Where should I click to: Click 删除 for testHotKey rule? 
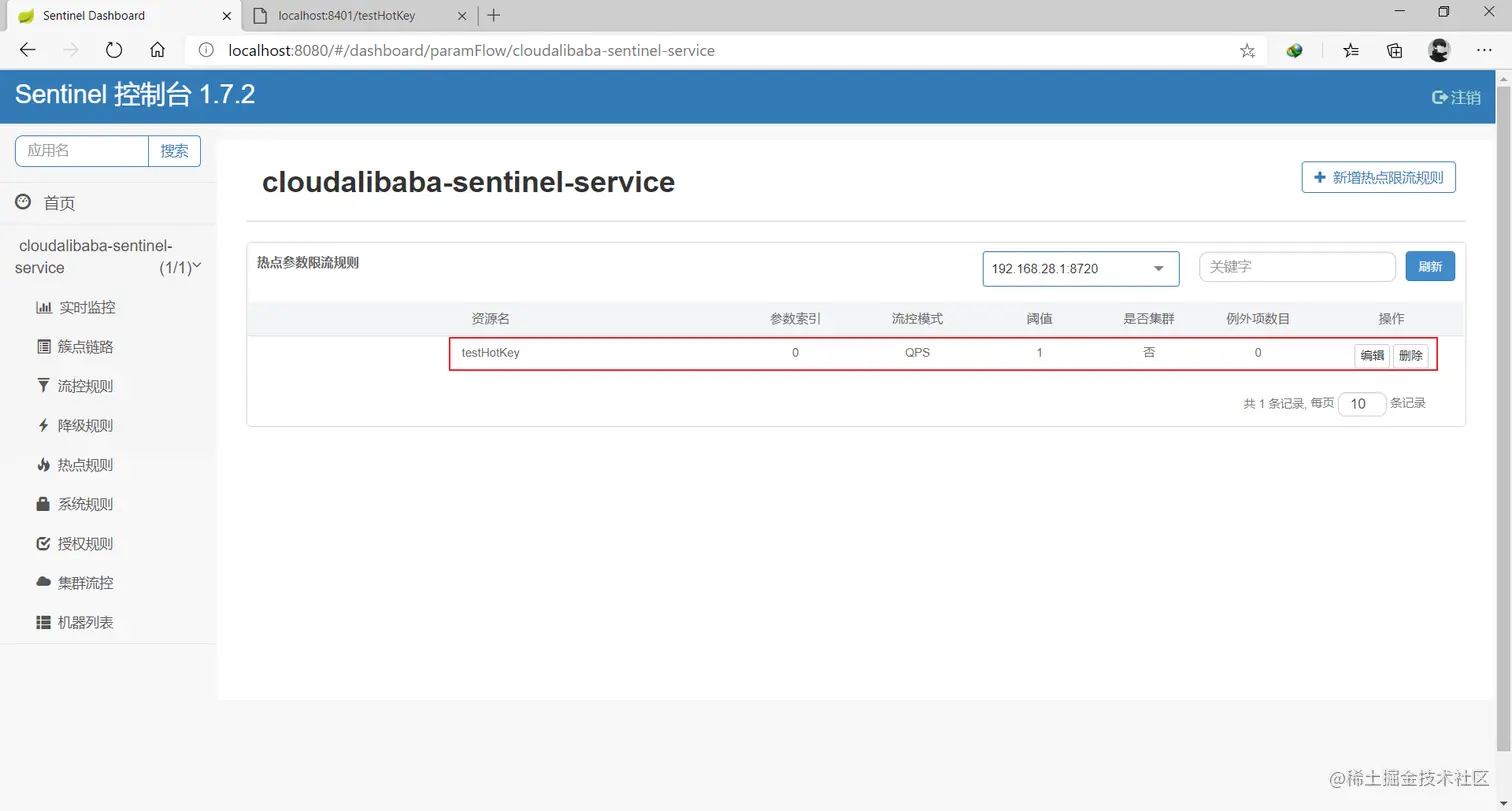click(x=1410, y=356)
